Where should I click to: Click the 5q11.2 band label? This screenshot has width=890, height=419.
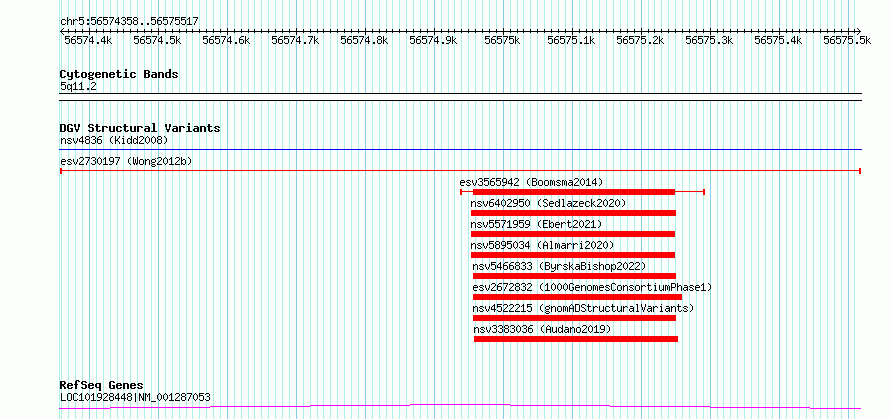pos(78,87)
